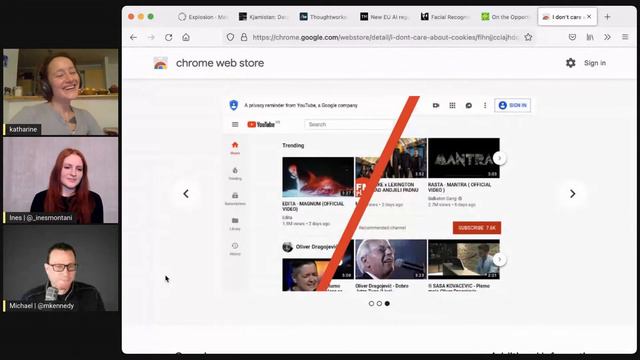Close the "I don't care" tab
This screenshot has height=360, width=640.
(x=589, y=17)
